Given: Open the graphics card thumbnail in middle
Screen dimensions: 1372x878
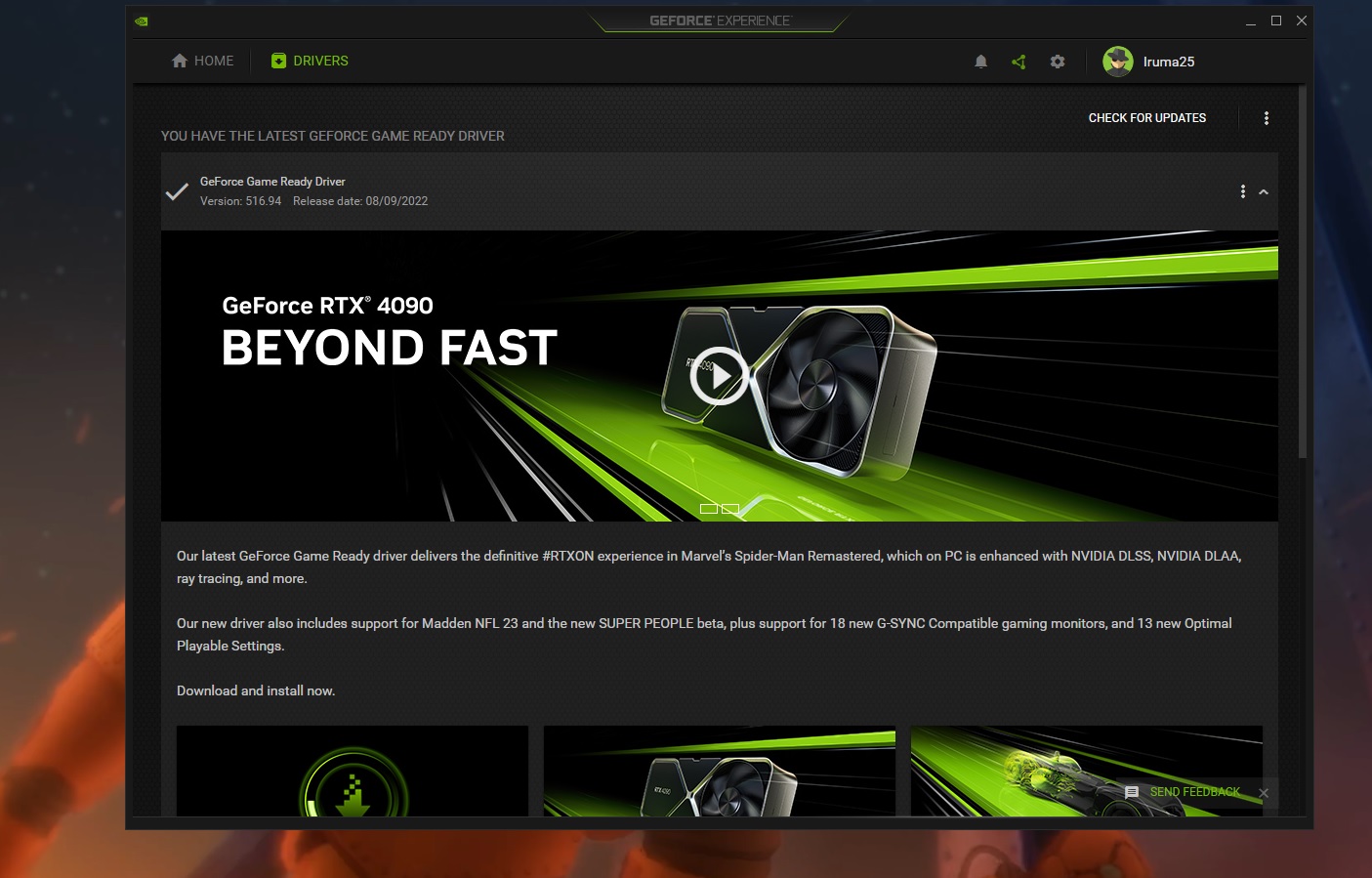Looking at the screenshot, I should [720, 771].
